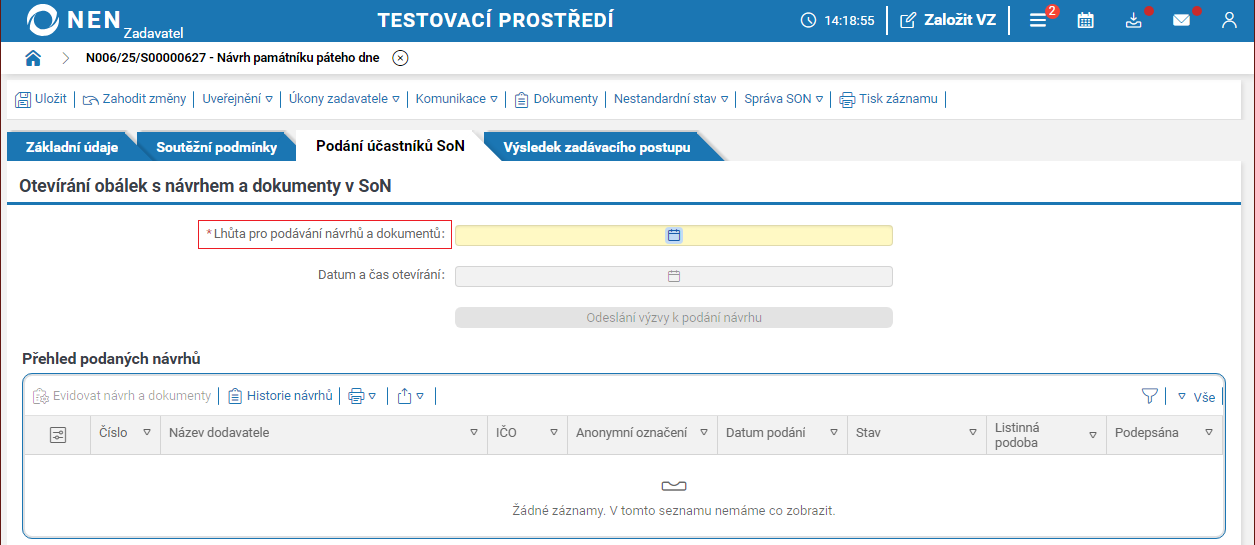Click the Anonymní označení column header

[x=631, y=433]
